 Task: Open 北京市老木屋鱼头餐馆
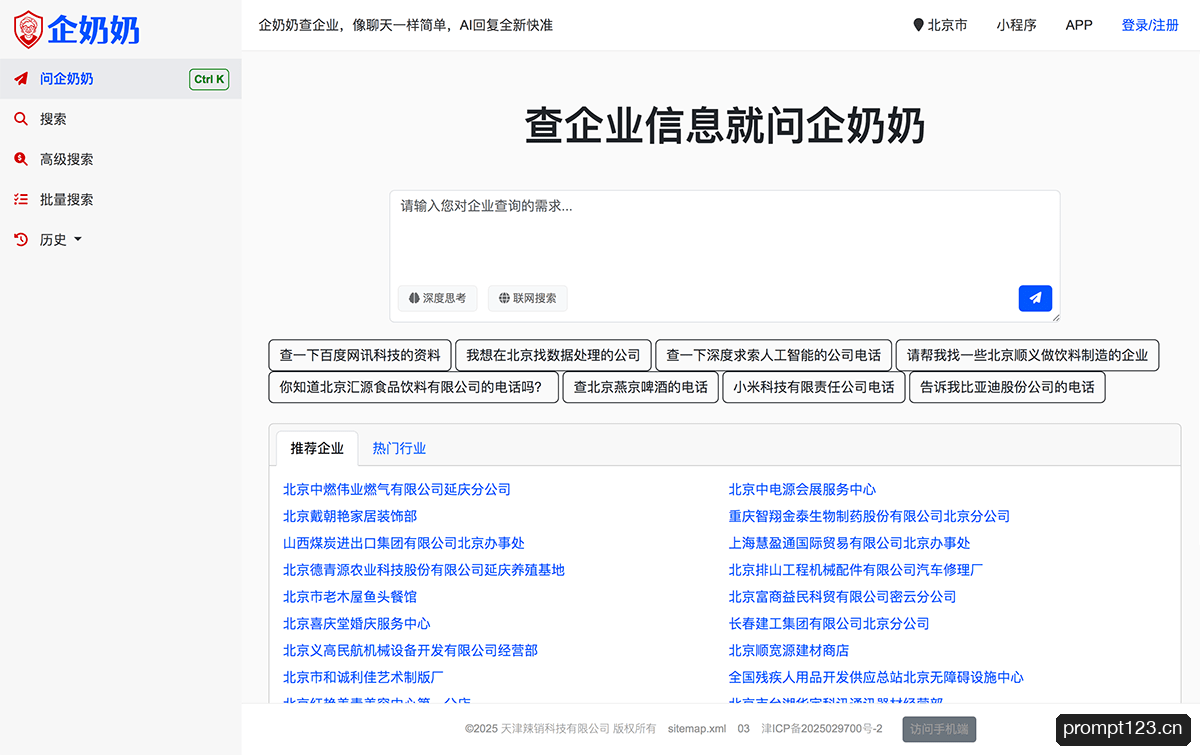(x=350, y=597)
